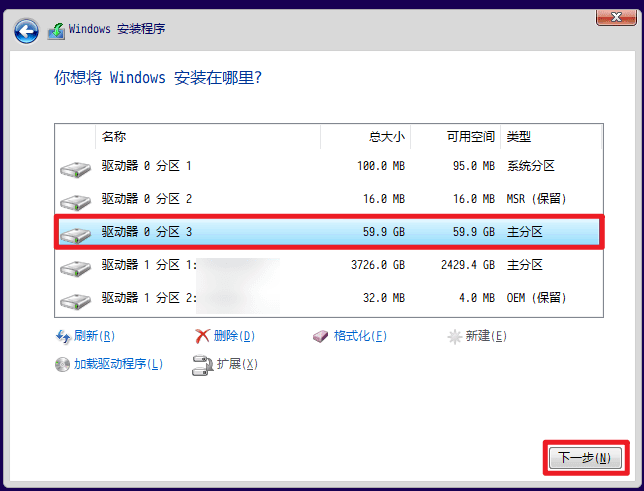Viewport: 644px width, 491px height.
Task: Click the Windows 安装程序 title text
Action: pos(117,29)
